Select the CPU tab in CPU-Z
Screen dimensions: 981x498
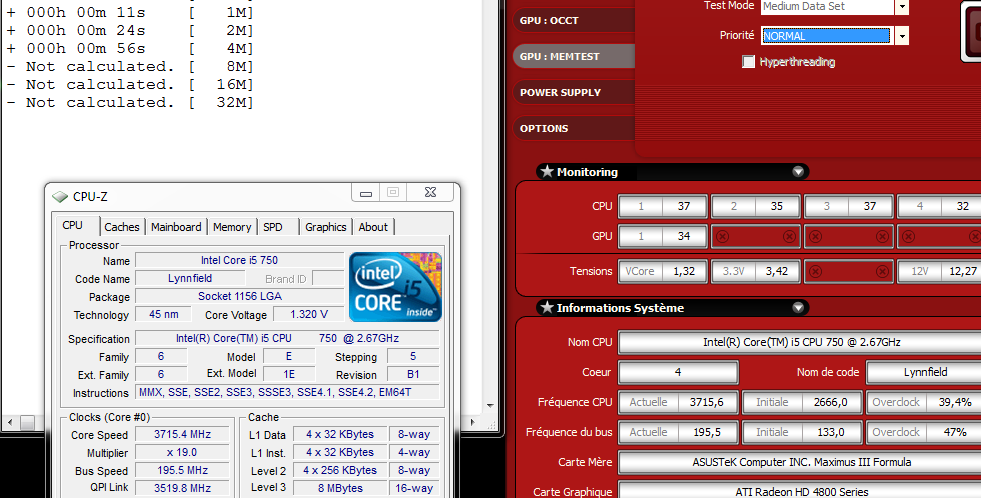[73, 225]
